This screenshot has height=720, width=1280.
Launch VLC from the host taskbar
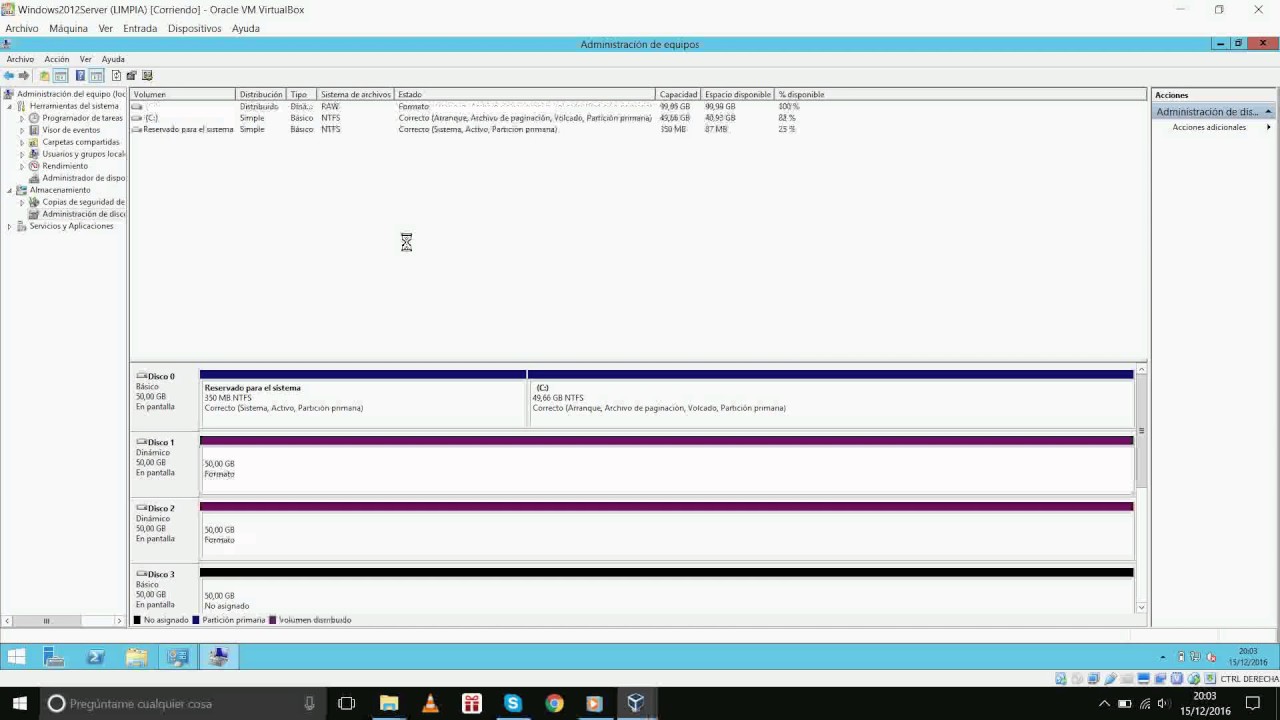coord(430,704)
